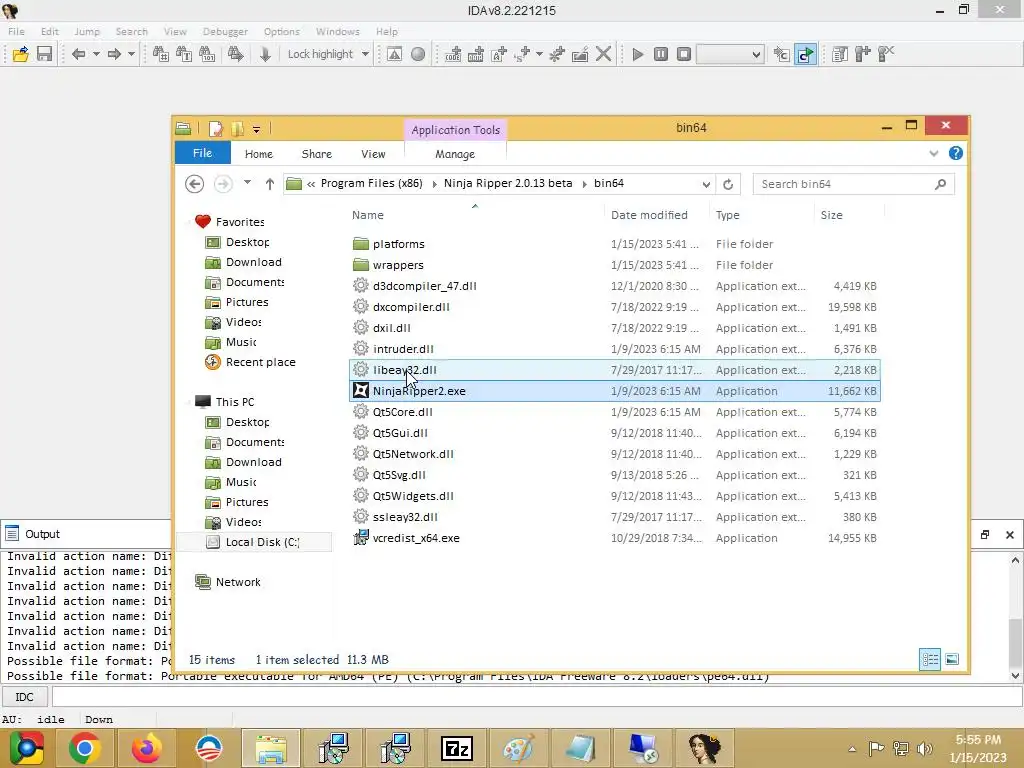Screen dimensions: 1024x768
Task: Click the IDA insert data icon
Action: click(475, 54)
